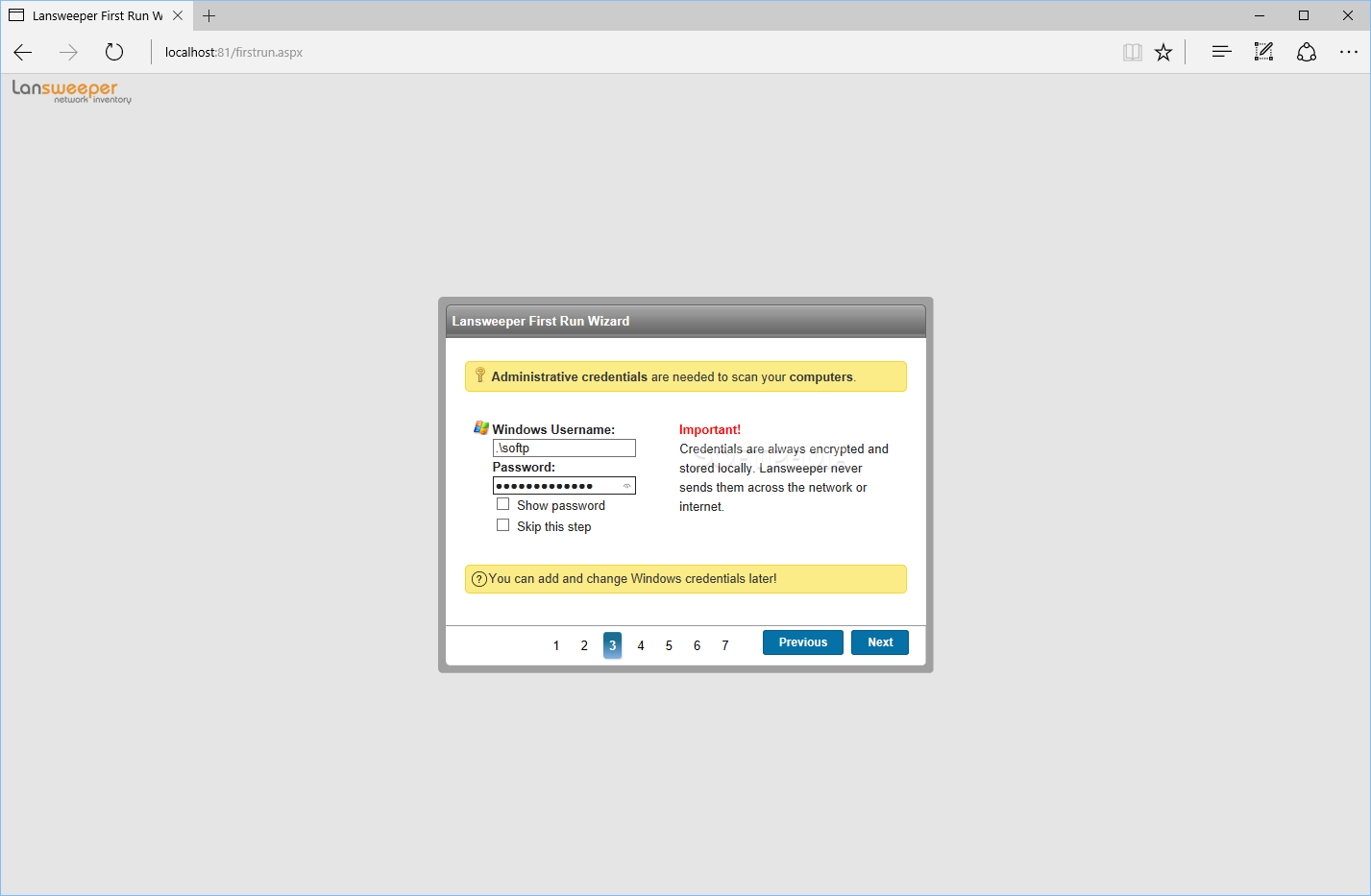
Task: Close the browser window
Action: (x=1348, y=15)
